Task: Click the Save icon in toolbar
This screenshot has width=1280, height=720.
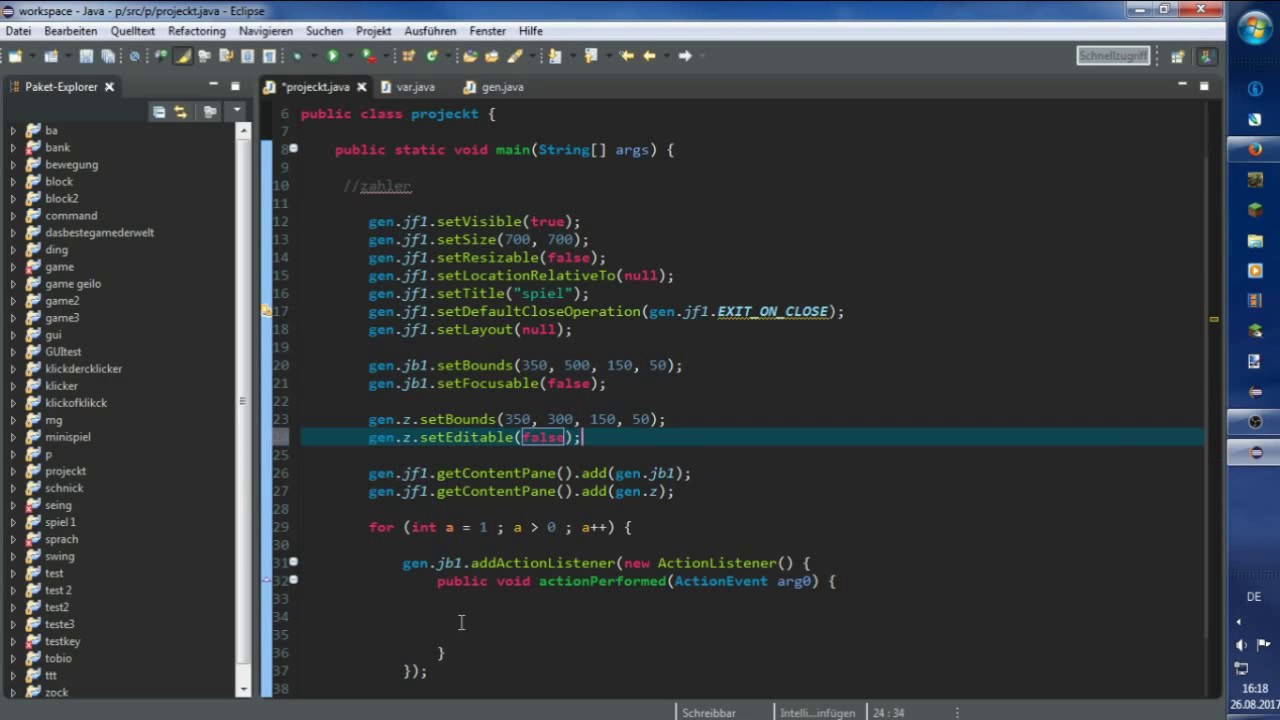Action: 86,56
